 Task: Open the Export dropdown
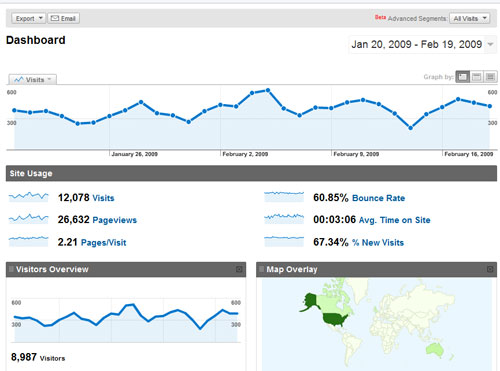(29, 18)
